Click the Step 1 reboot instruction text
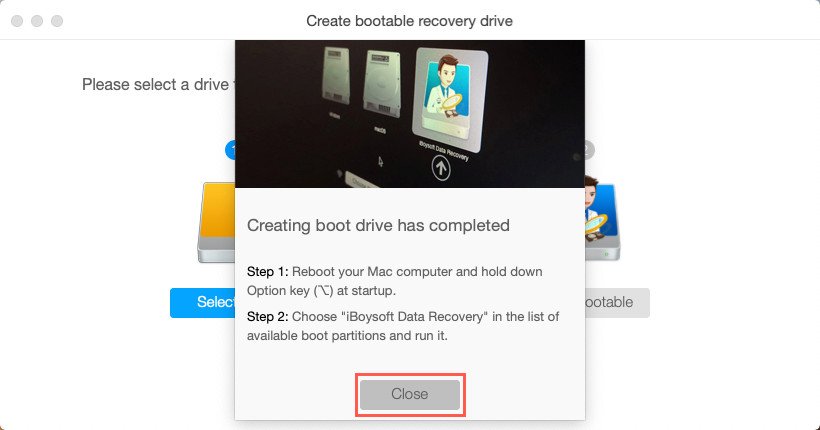 tap(394, 281)
